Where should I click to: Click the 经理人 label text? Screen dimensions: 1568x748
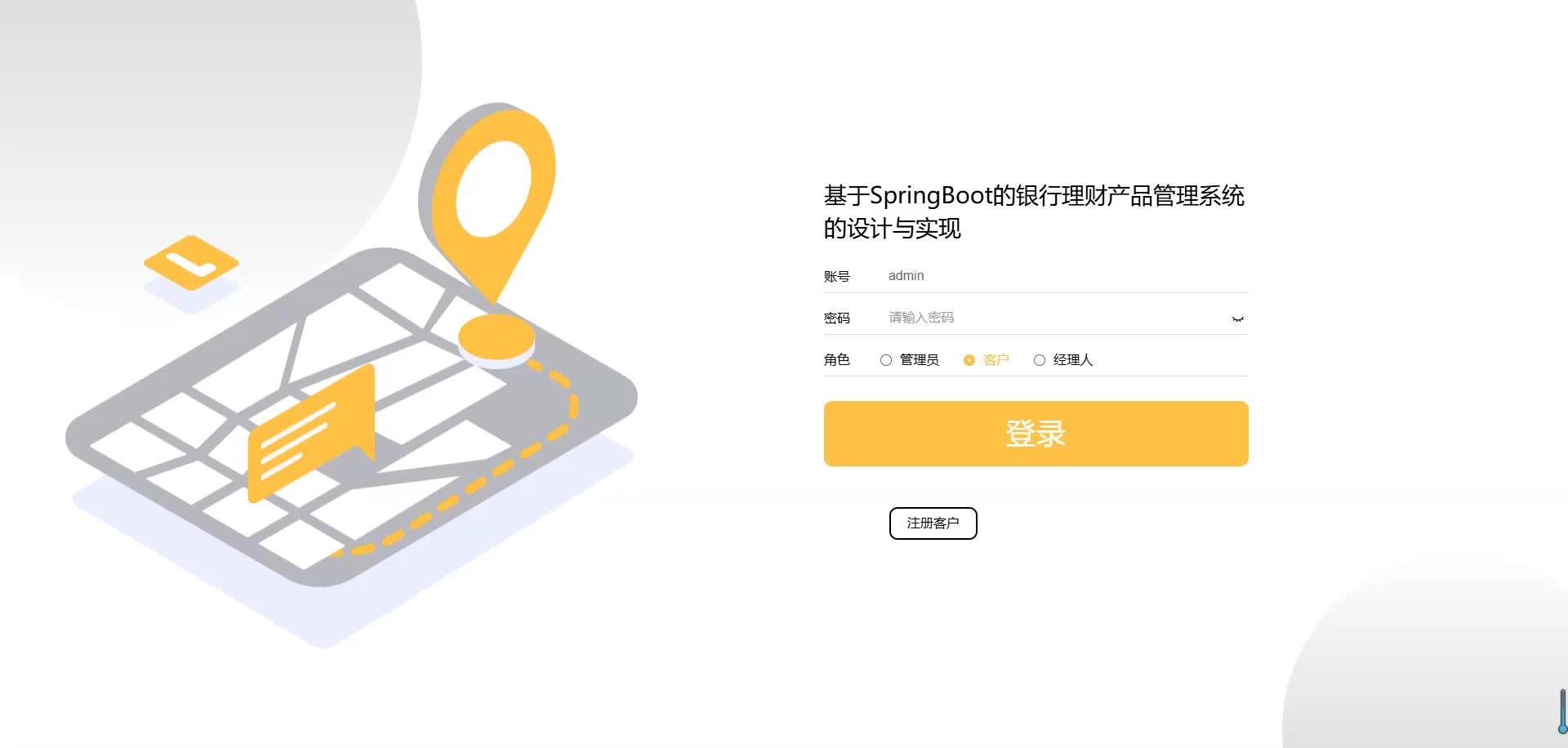click(x=1073, y=360)
